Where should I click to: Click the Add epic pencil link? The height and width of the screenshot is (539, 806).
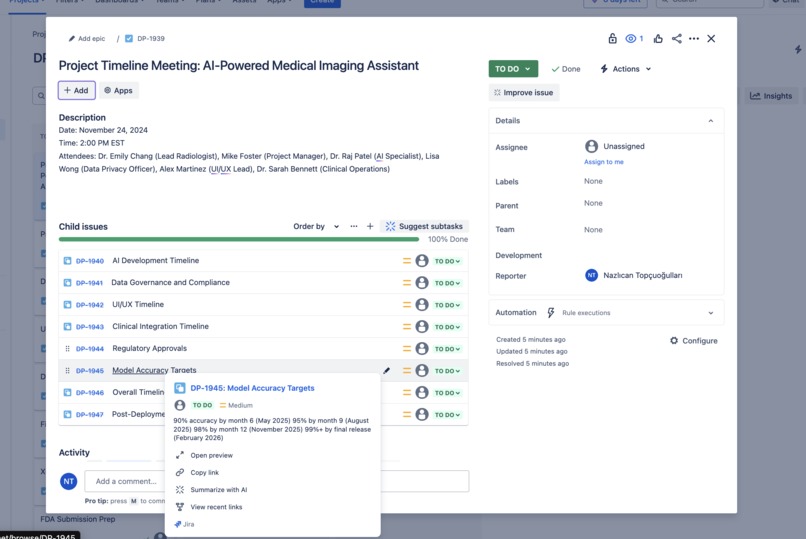pos(87,39)
